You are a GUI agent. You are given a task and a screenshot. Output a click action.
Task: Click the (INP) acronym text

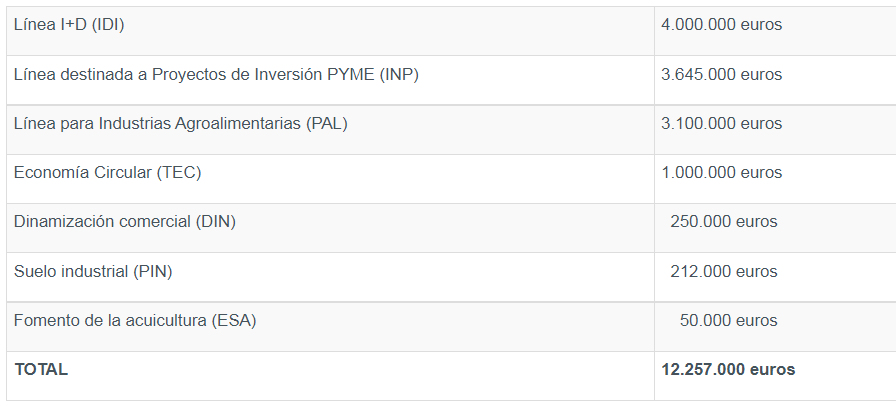(x=399, y=75)
